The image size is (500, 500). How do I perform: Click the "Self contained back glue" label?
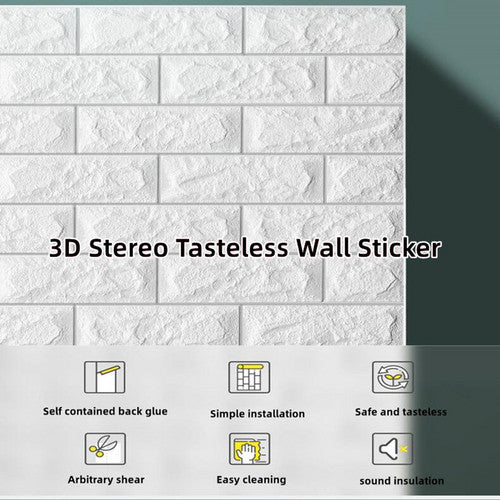coord(105,412)
